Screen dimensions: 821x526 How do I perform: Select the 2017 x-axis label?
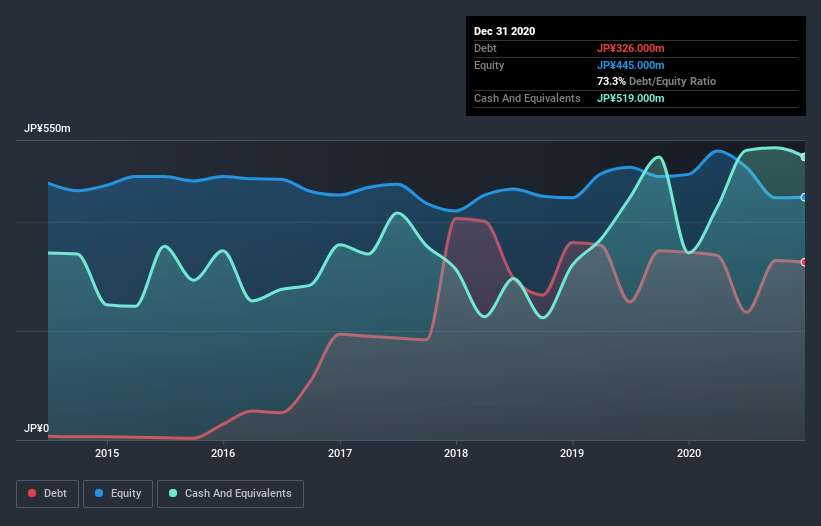pyautogui.click(x=340, y=453)
